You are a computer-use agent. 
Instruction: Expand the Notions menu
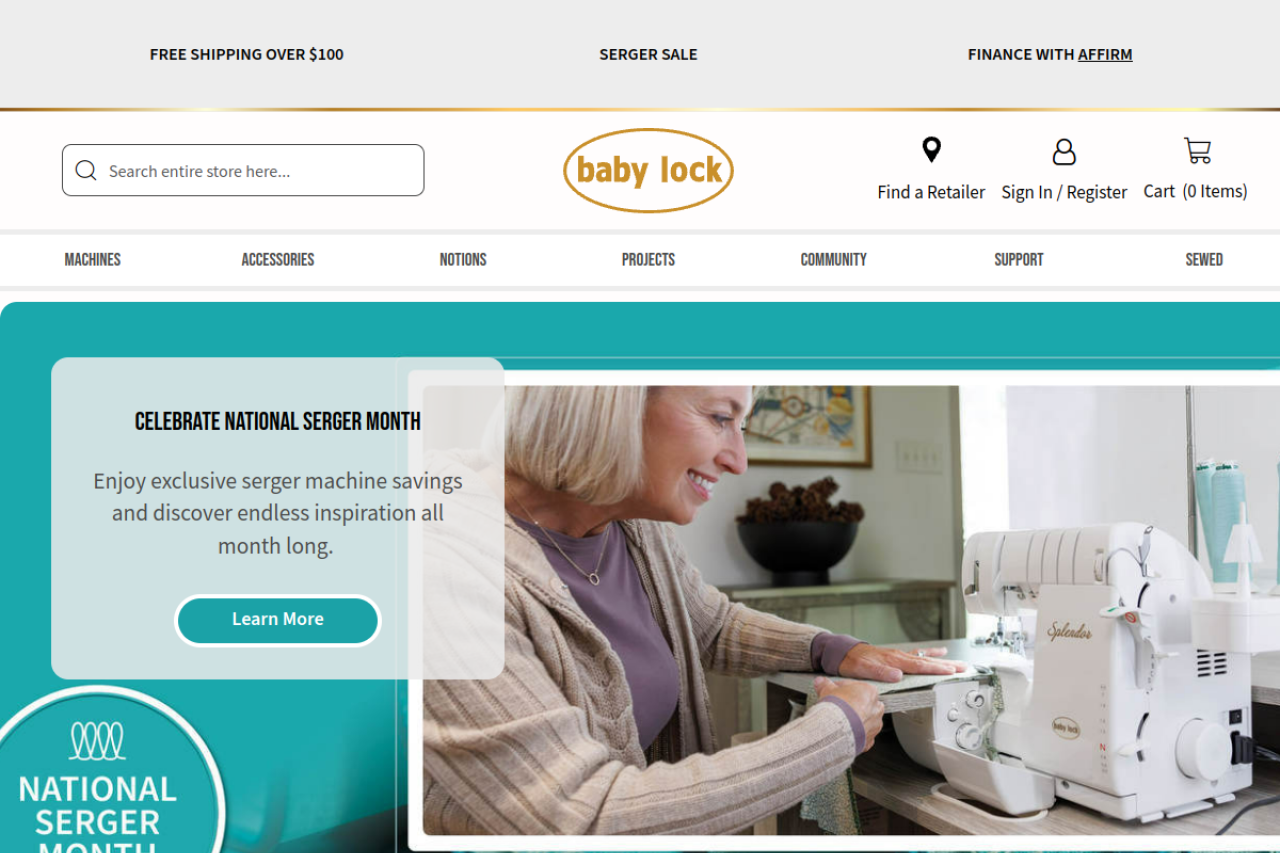(463, 260)
